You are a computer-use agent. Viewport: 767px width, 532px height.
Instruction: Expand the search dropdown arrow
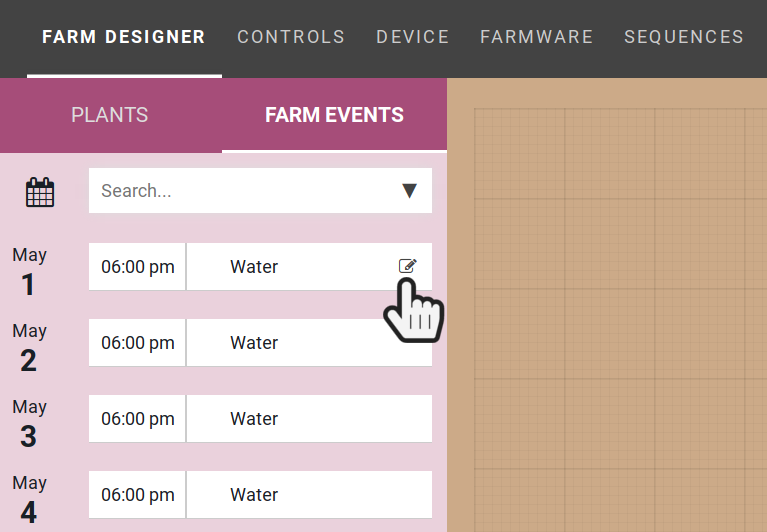coord(409,191)
